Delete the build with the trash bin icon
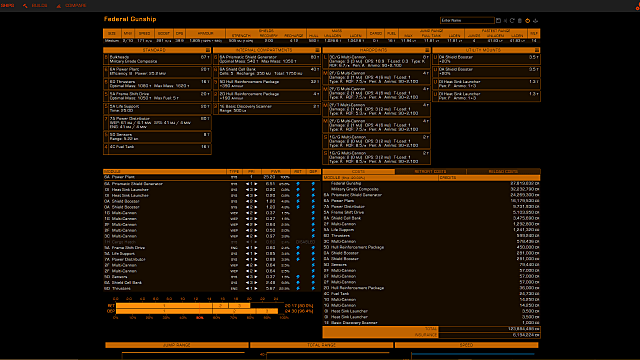The image size is (640, 360). point(520,20)
